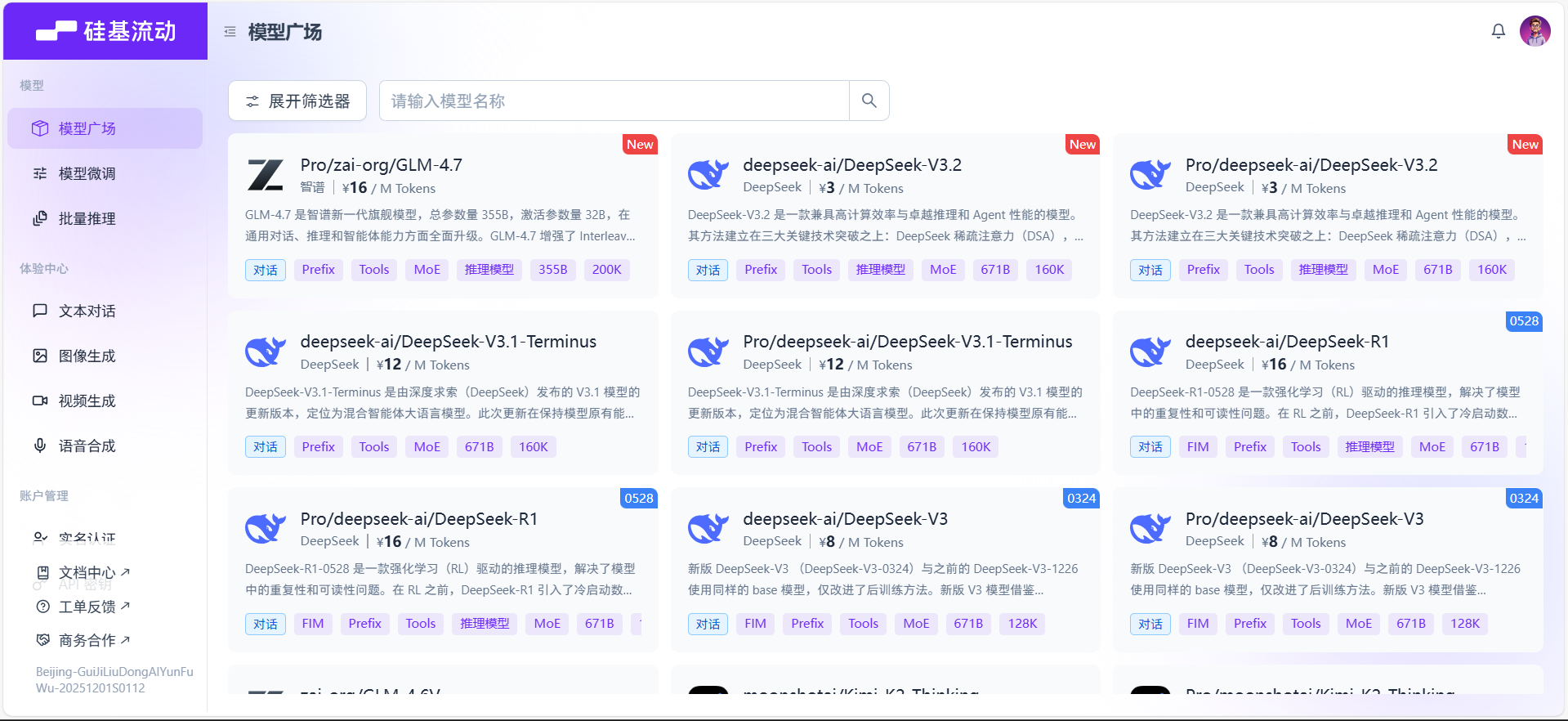Click deepseek-ai/DeepSeek-V3.1-Terminus whale logo
1568x721 pixels.
point(266,352)
